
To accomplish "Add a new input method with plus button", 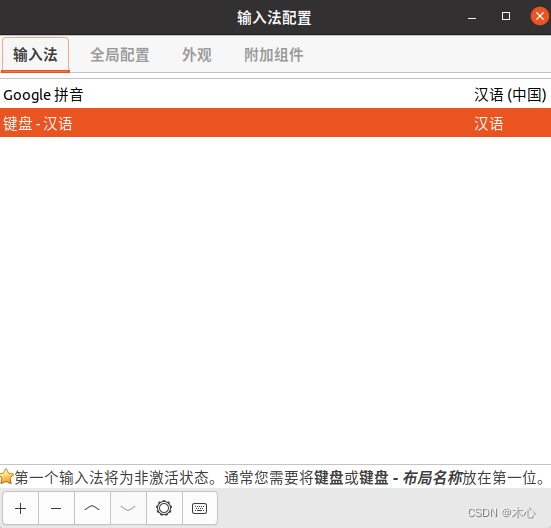I will pyautogui.click(x=20, y=508).
